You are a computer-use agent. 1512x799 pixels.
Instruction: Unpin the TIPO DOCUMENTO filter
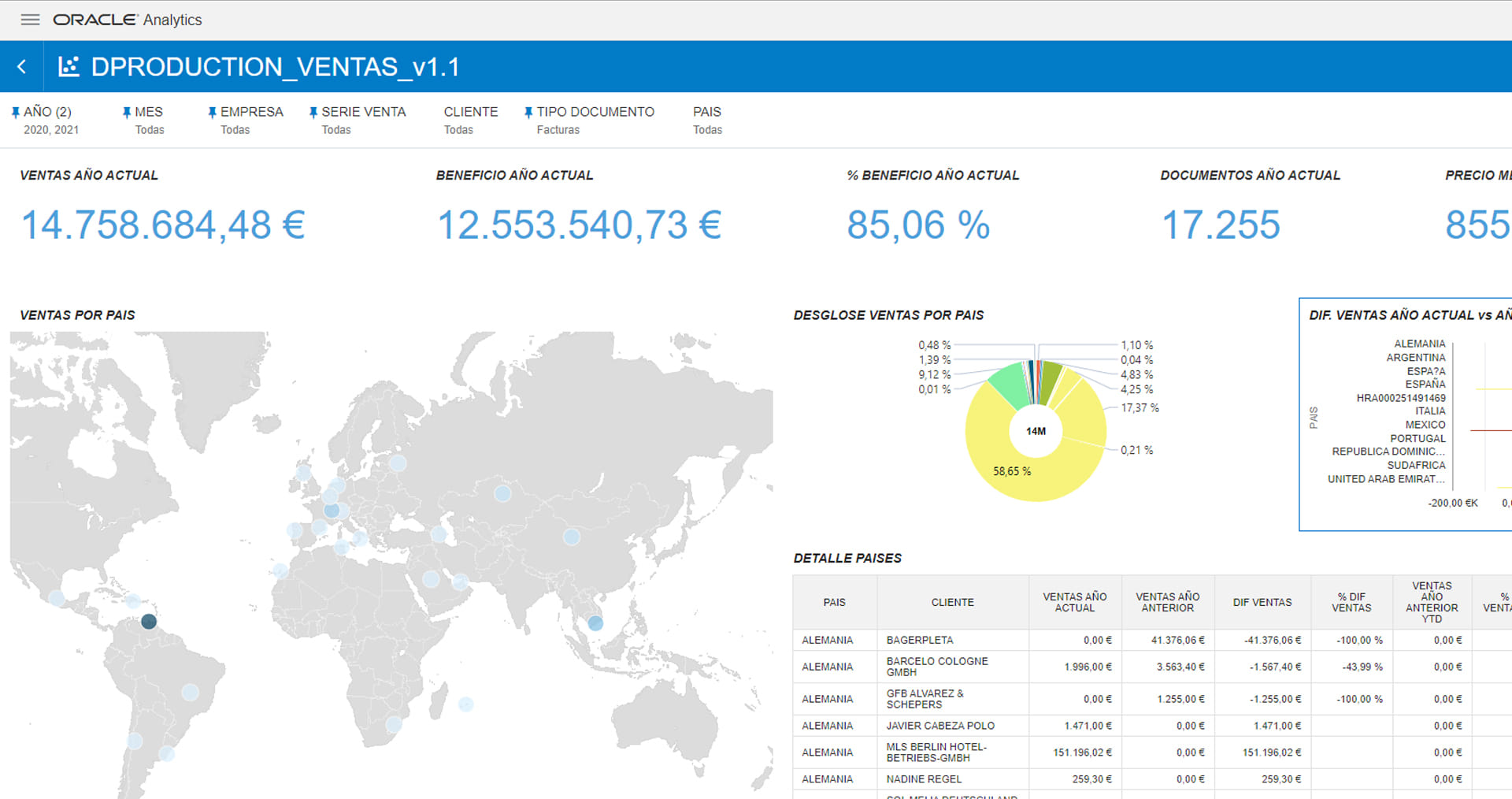(x=528, y=111)
